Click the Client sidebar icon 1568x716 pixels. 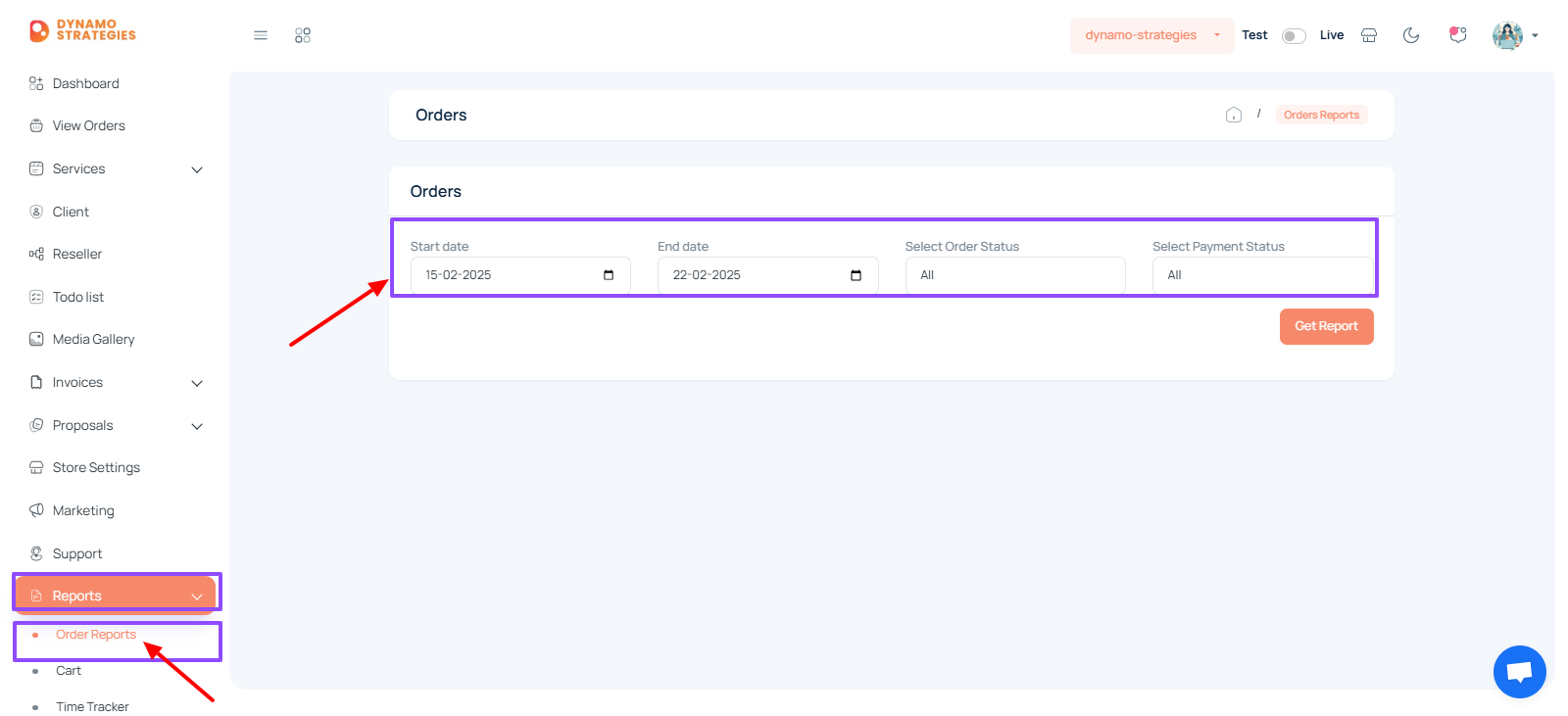[36, 212]
